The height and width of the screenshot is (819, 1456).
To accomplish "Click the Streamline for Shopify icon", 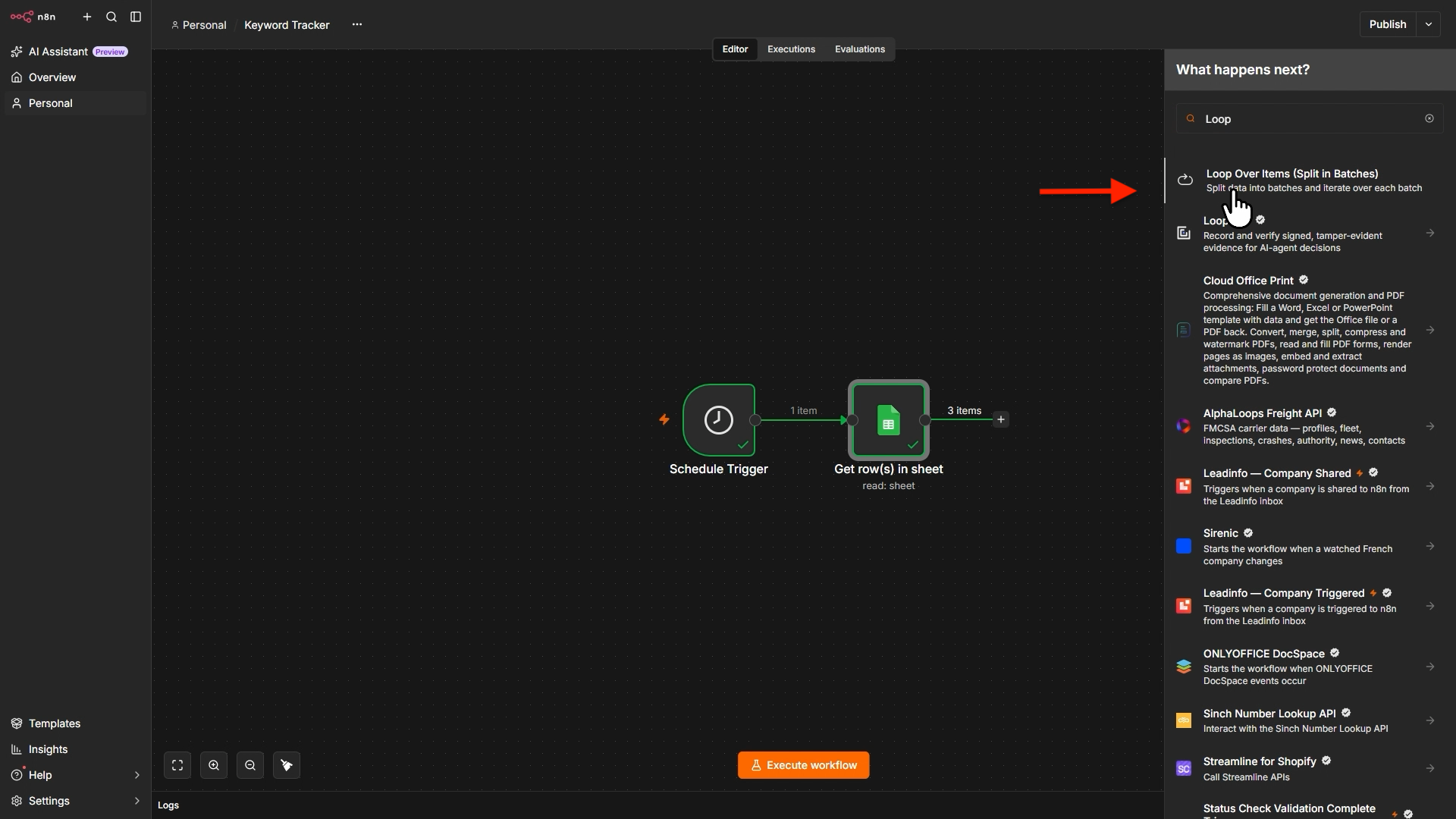I will pyautogui.click(x=1184, y=768).
